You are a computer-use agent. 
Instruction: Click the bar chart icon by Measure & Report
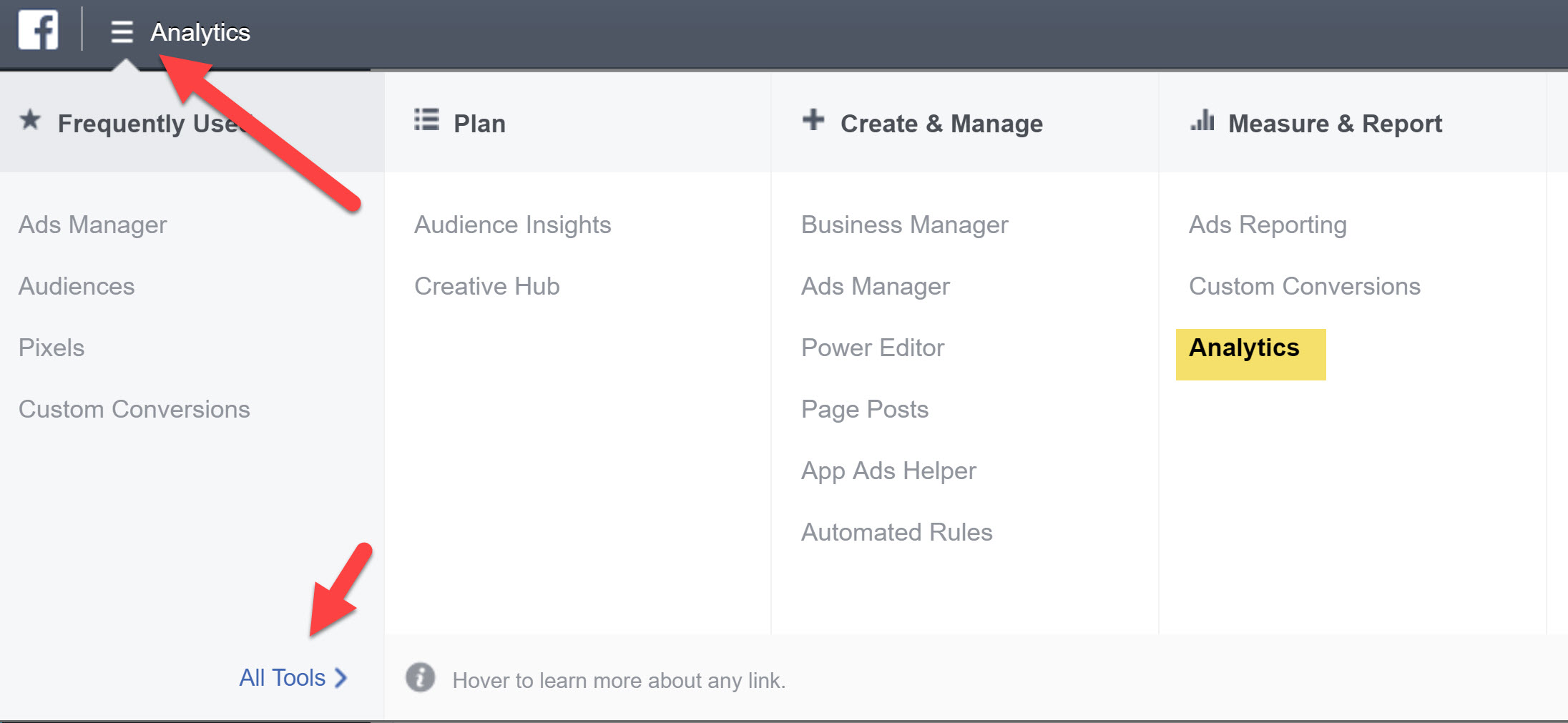[x=1202, y=120]
